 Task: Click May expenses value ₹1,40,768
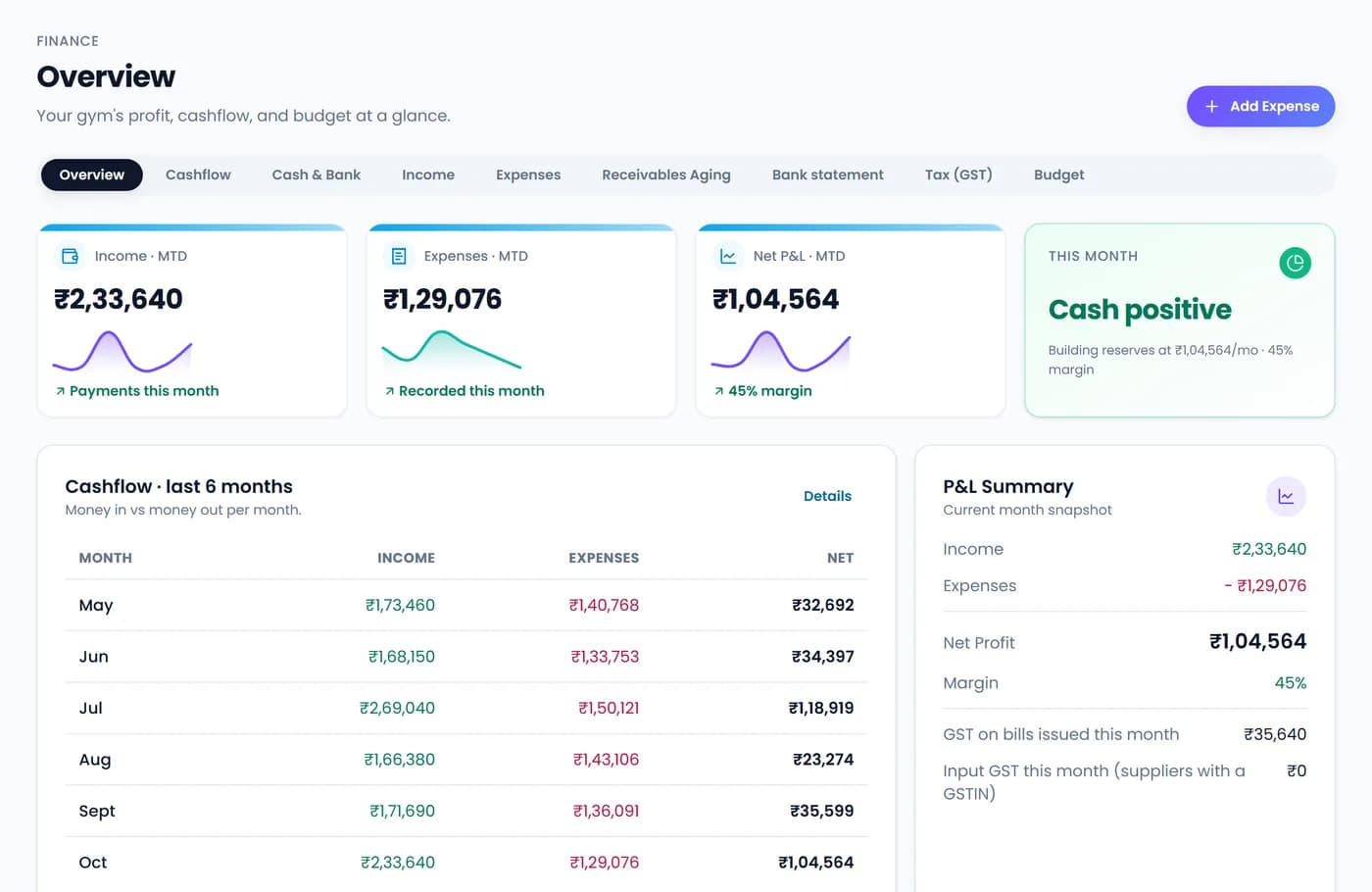pyautogui.click(x=604, y=606)
